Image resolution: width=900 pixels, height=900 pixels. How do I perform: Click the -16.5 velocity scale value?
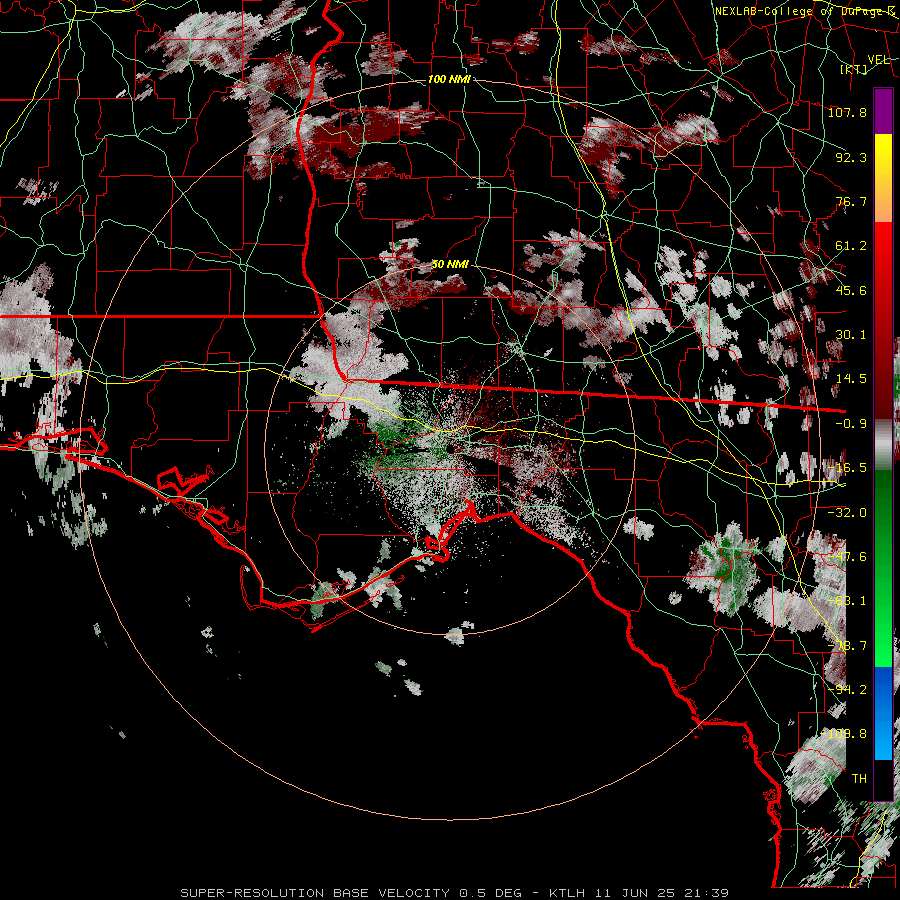[848, 468]
